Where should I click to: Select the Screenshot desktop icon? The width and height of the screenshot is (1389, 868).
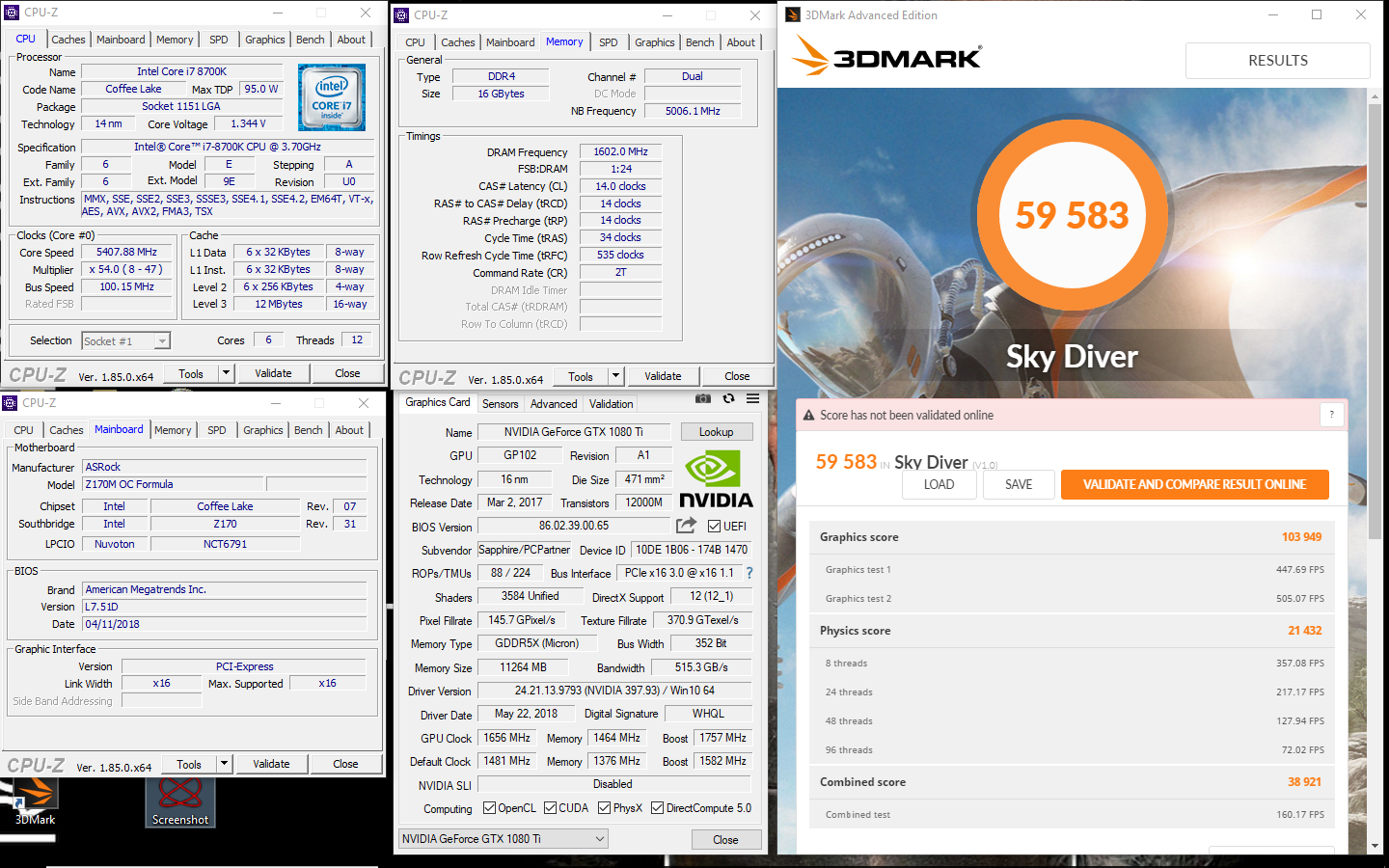point(180,800)
